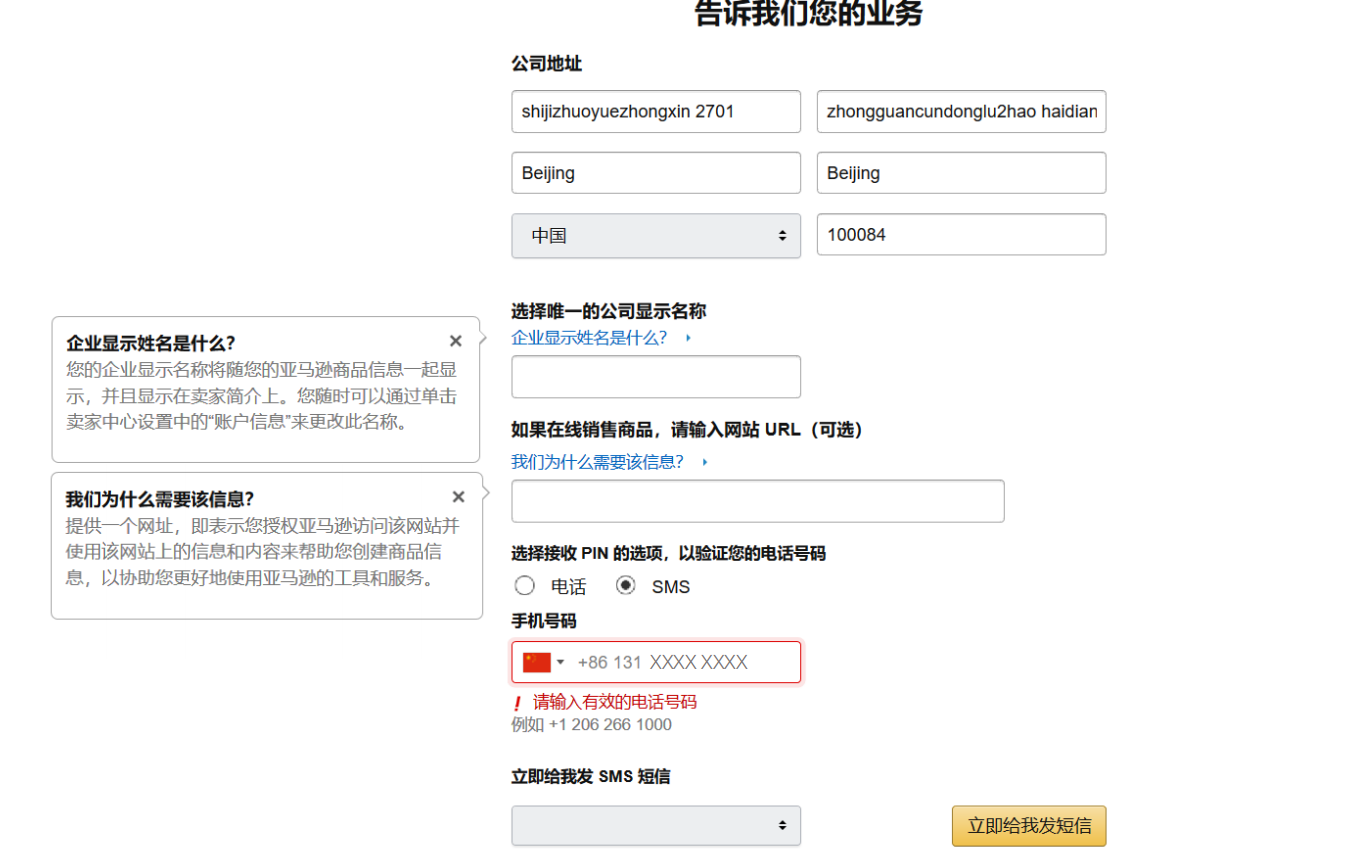Open the 中国 country dropdown

(656, 236)
